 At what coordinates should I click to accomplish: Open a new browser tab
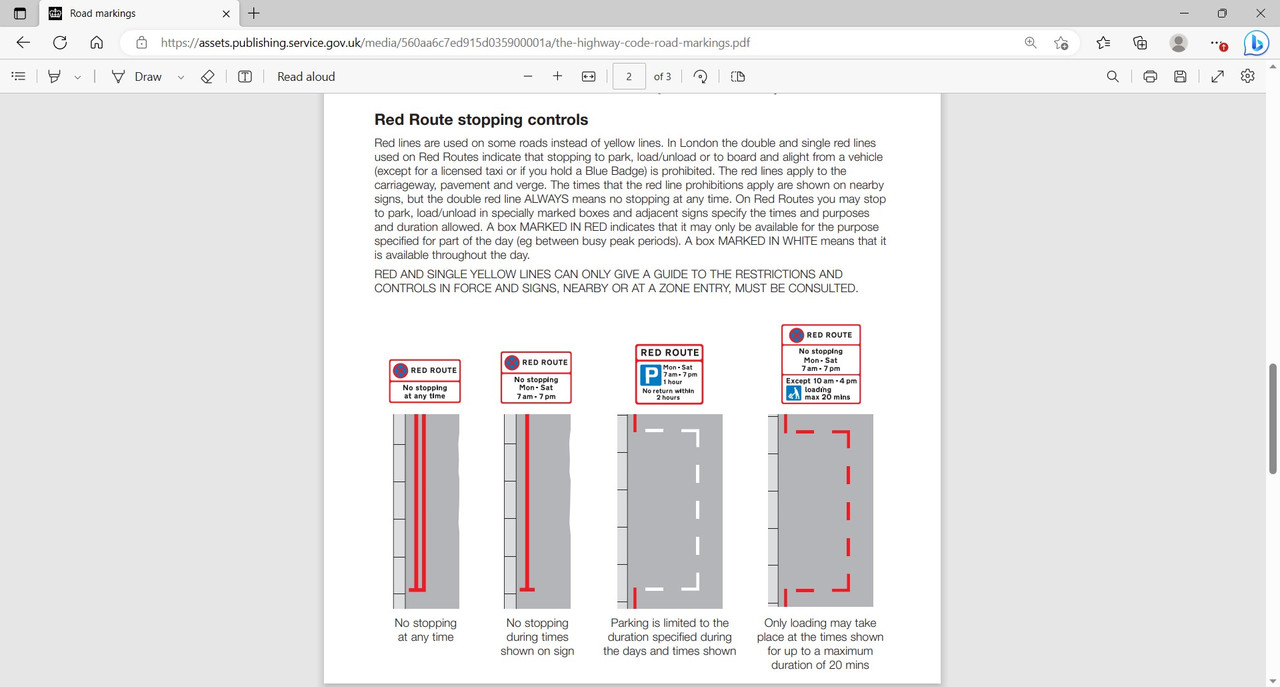coord(254,14)
